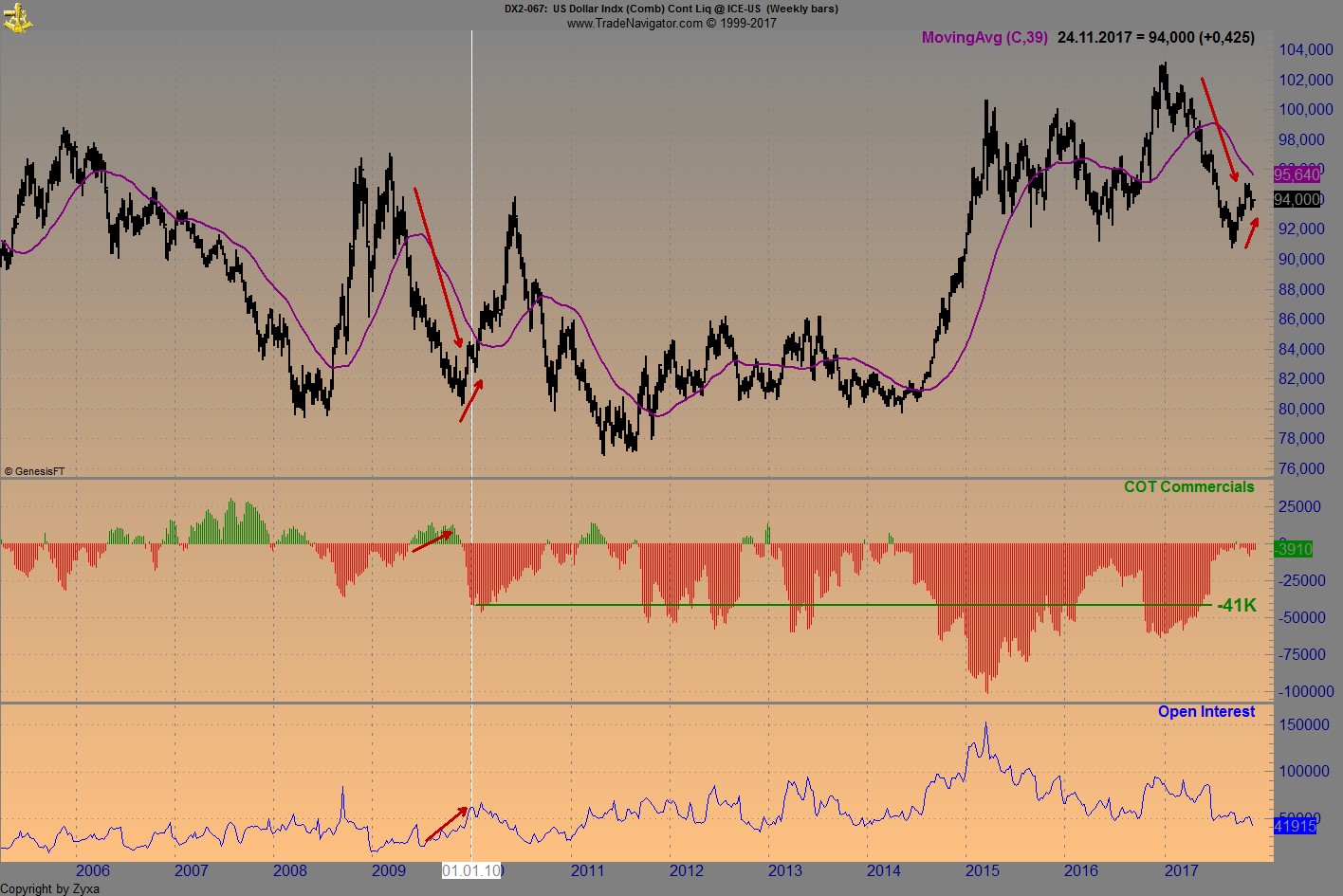1343x896 pixels.
Task: Click the gold sextant logo icon
Action: pyautogui.click(x=17, y=16)
